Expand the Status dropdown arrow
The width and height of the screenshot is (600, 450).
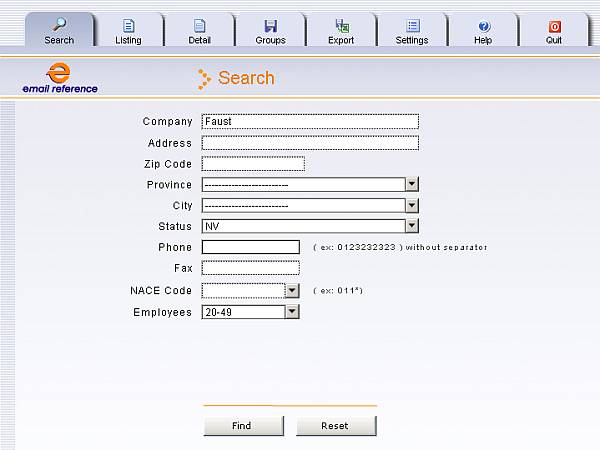pos(412,226)
